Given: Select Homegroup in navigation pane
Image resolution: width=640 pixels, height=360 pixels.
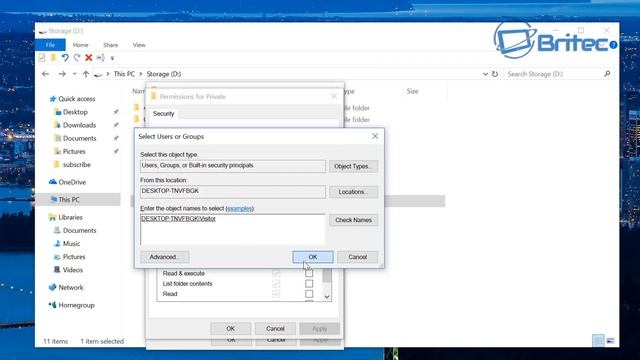Looking at the screenshot, I should pos(76,305).
